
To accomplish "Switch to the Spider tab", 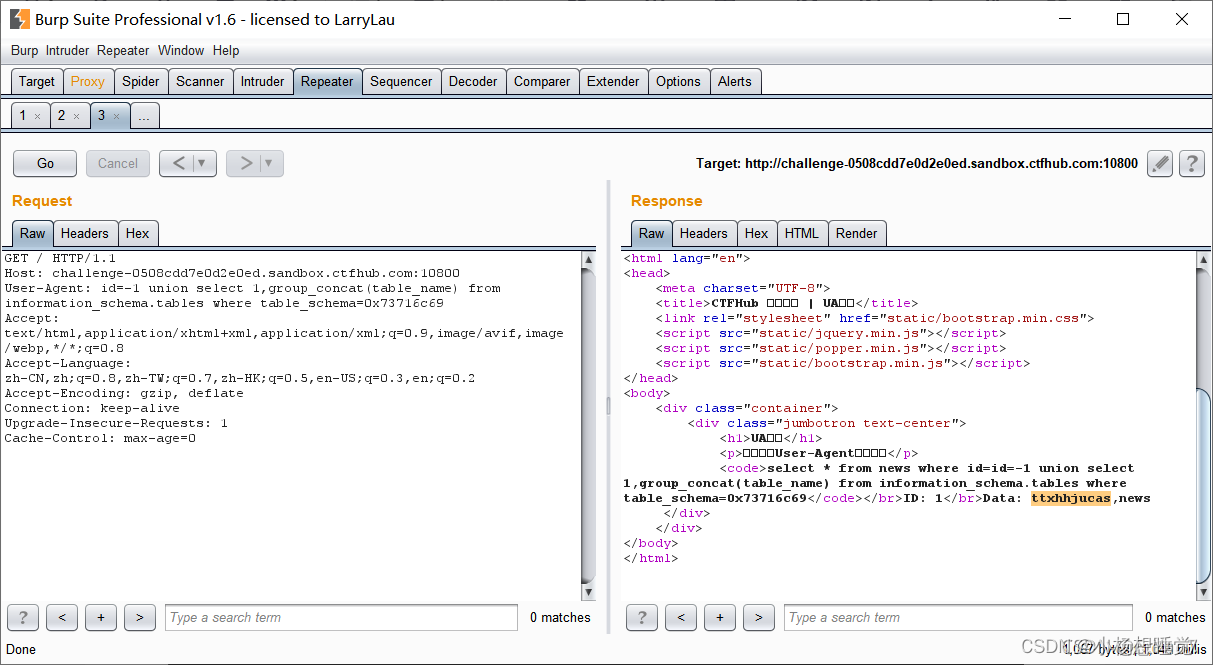I will [x=141, y=82].
